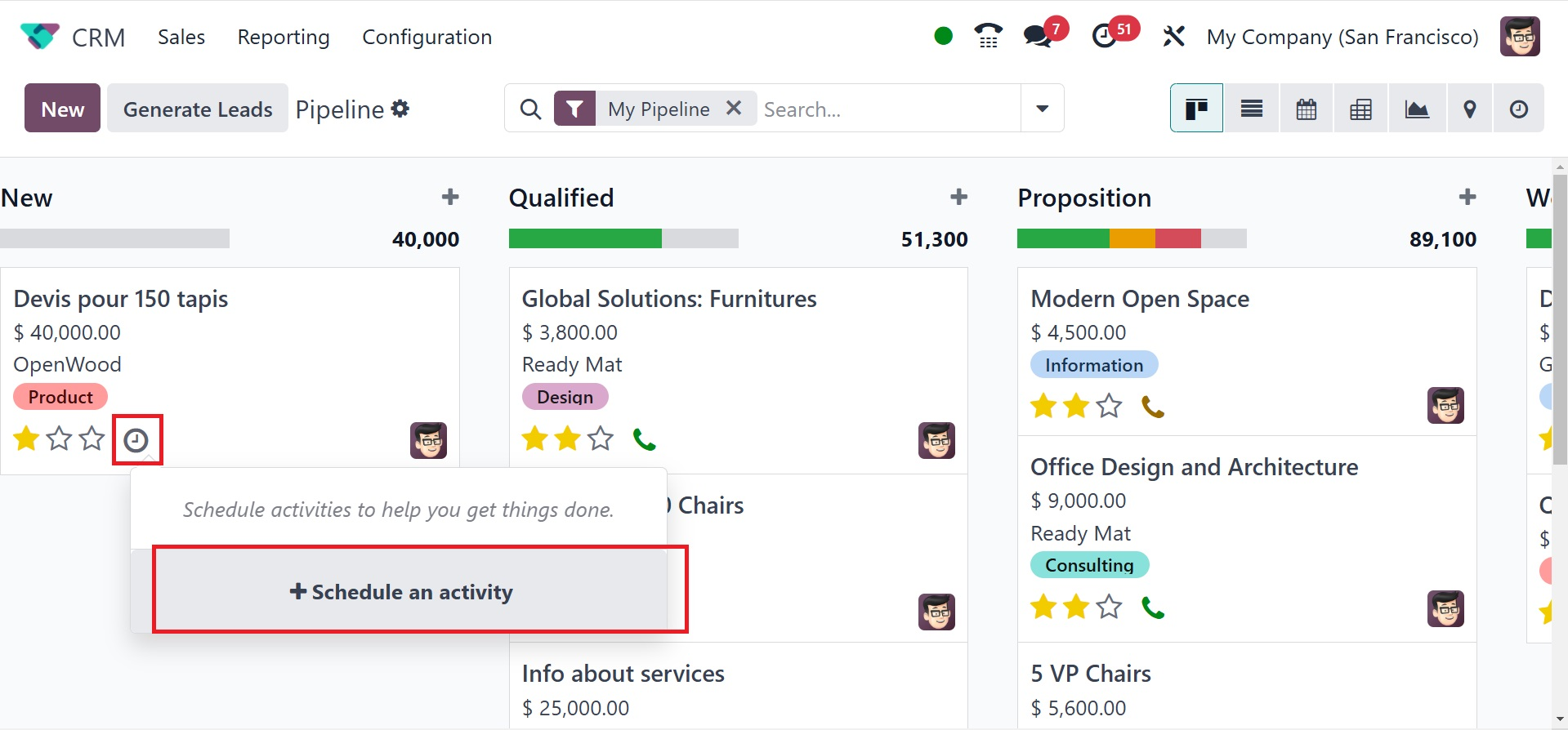
Task: Click the Generate Leads button
Action: point(198,109)
